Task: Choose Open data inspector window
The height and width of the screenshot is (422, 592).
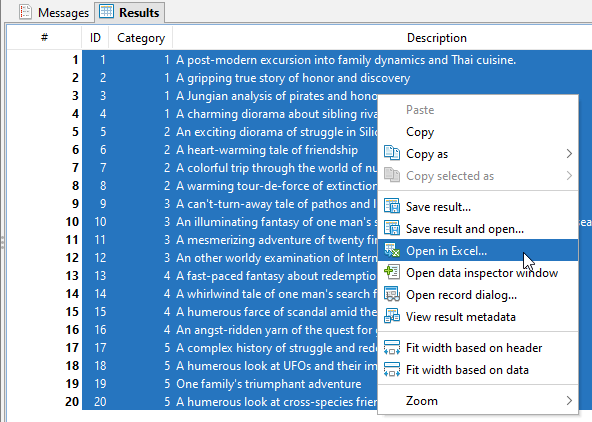Action: pos(478,273)
